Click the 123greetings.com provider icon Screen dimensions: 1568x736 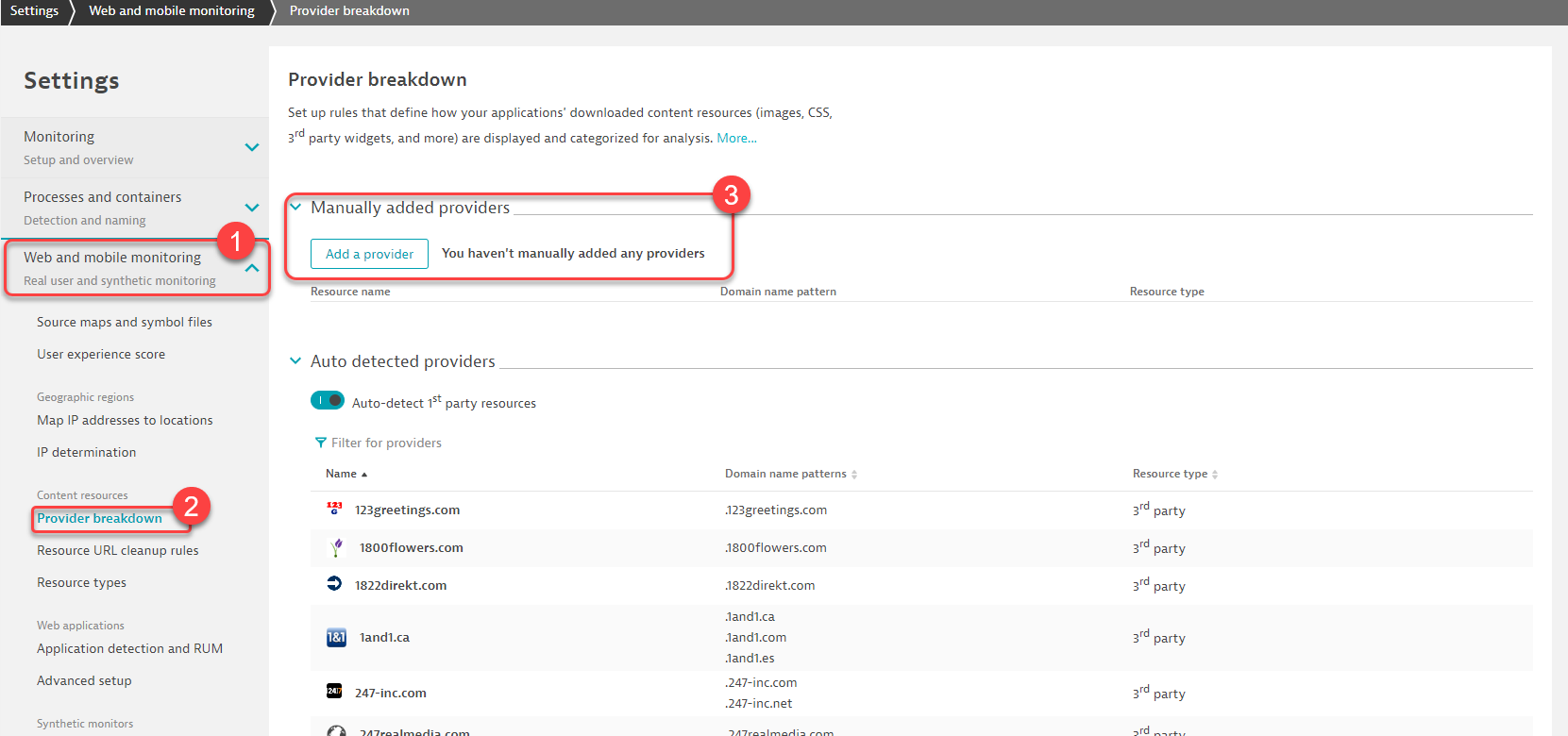pos(334,509)
